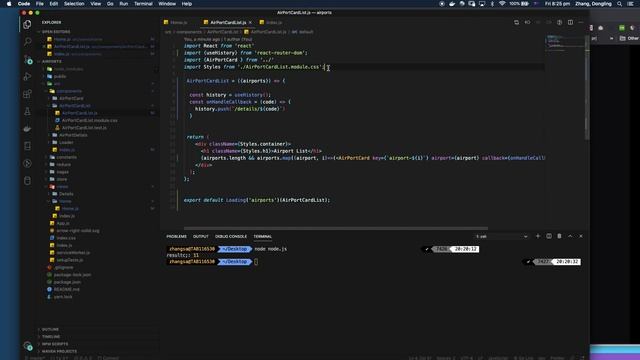The height and width of the screenshot is (360, 640).
Task: Open the Selection menu
Action: click(x=74, y=4)
